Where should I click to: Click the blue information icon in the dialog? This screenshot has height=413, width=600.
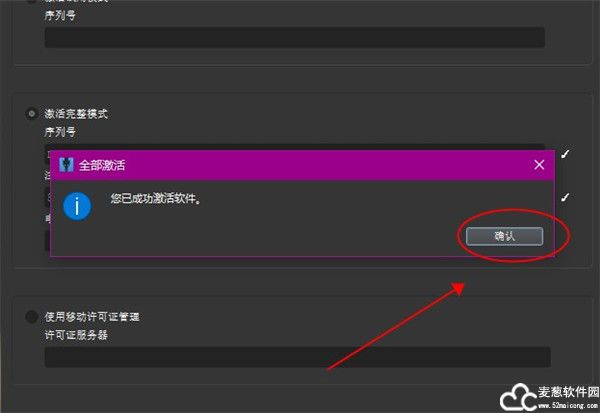tap(77, 206)
